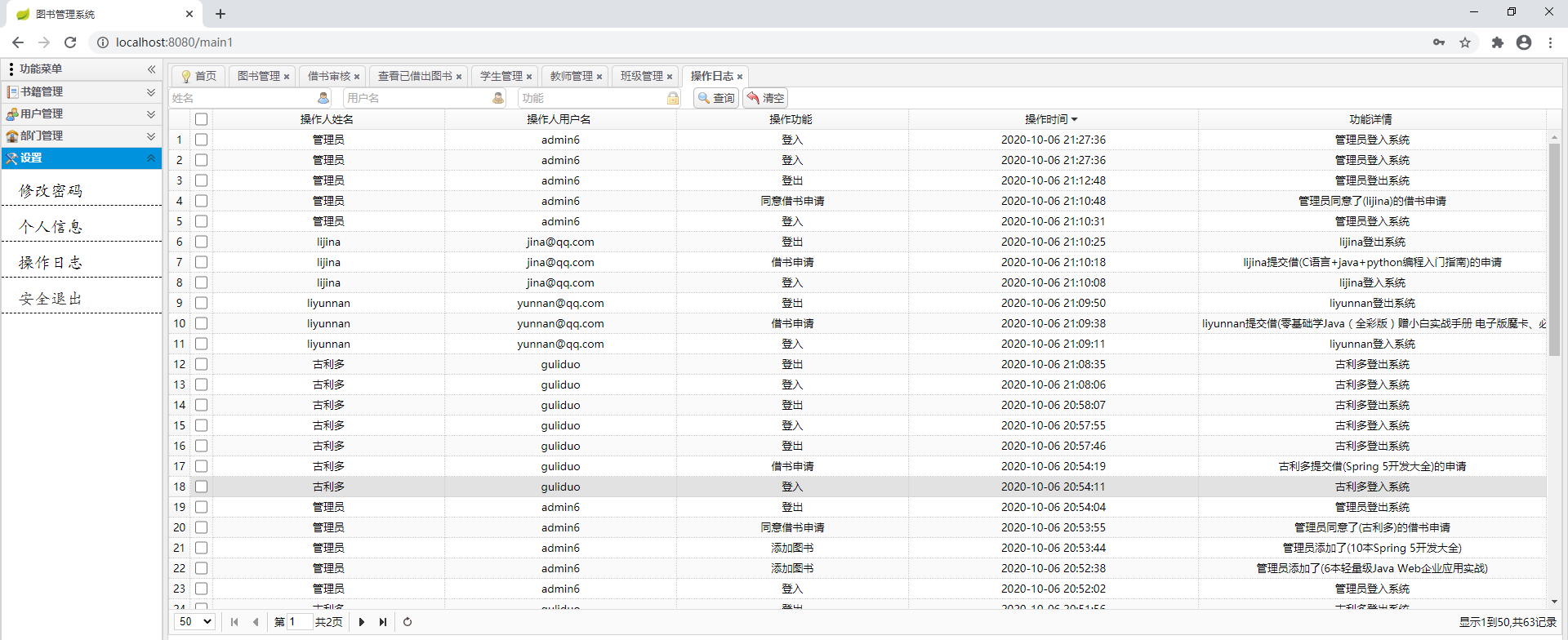Select the checkbox on row 7
The height and width of the screenshot is (640, 1568).
click(x=202, y=262)
